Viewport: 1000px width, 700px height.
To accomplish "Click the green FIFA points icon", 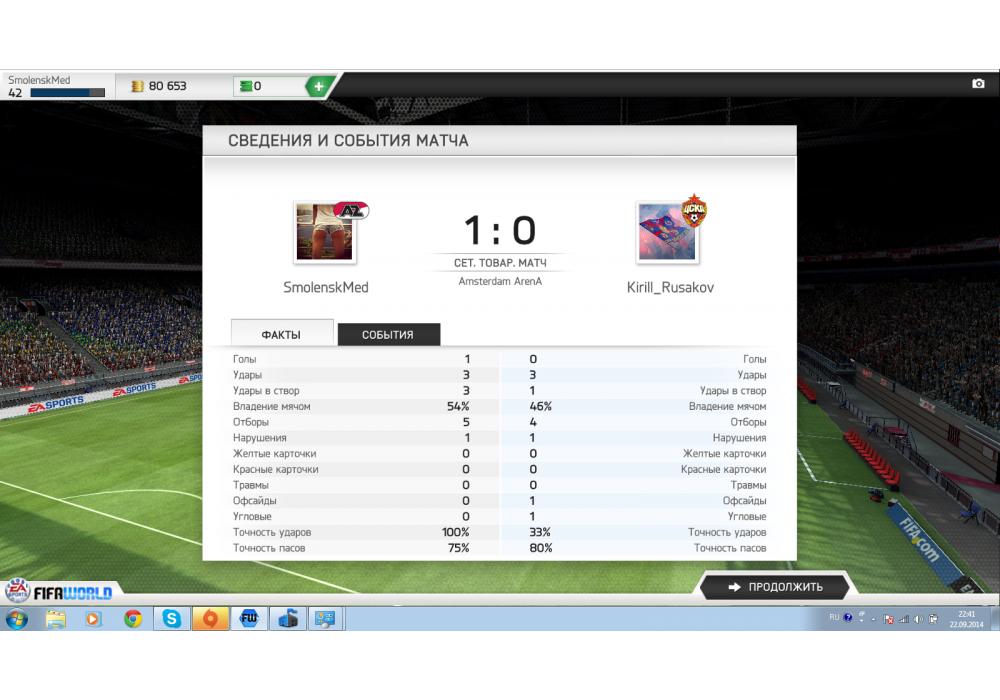I will click(246, 86).
